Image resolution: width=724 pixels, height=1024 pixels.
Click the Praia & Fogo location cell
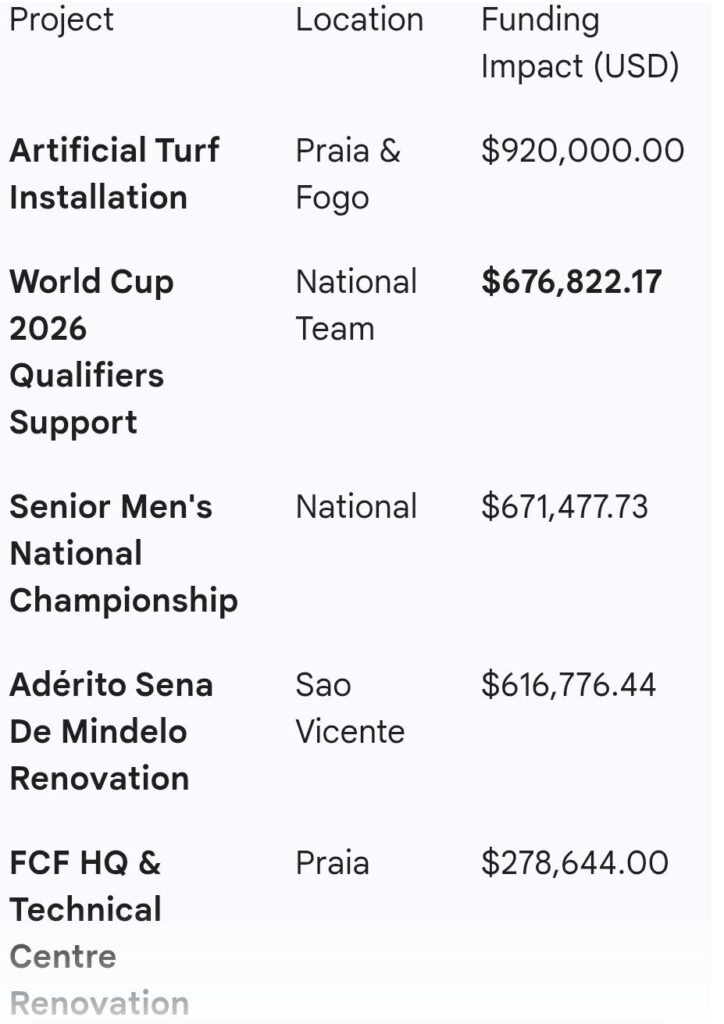click(347, 174)
